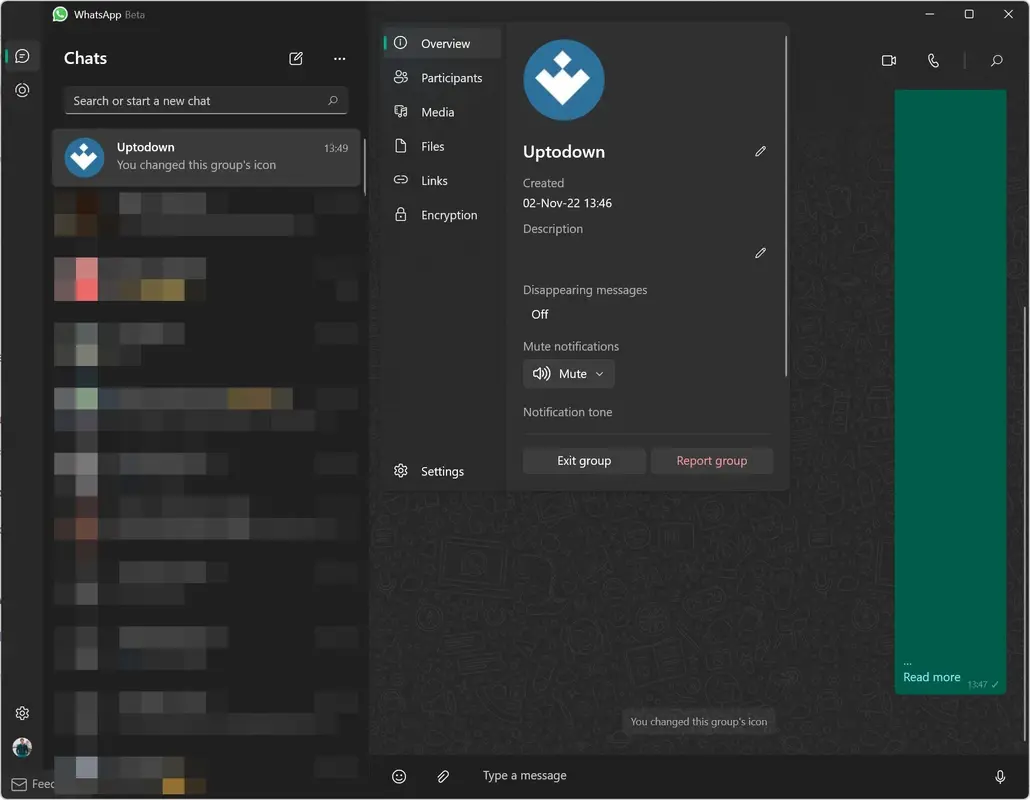The image size is (1030, 800).
Task: Compose a new chat
Action: pyautogui.click(x=296, y=58)
